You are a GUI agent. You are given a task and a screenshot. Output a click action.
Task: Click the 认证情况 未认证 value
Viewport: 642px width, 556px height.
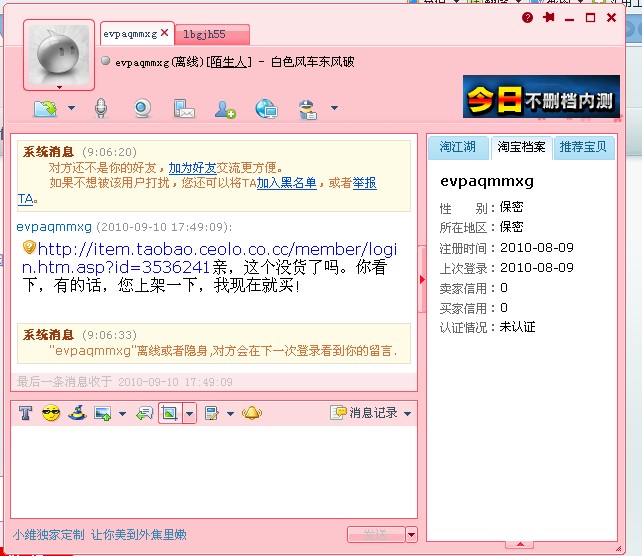click(518, 327)
